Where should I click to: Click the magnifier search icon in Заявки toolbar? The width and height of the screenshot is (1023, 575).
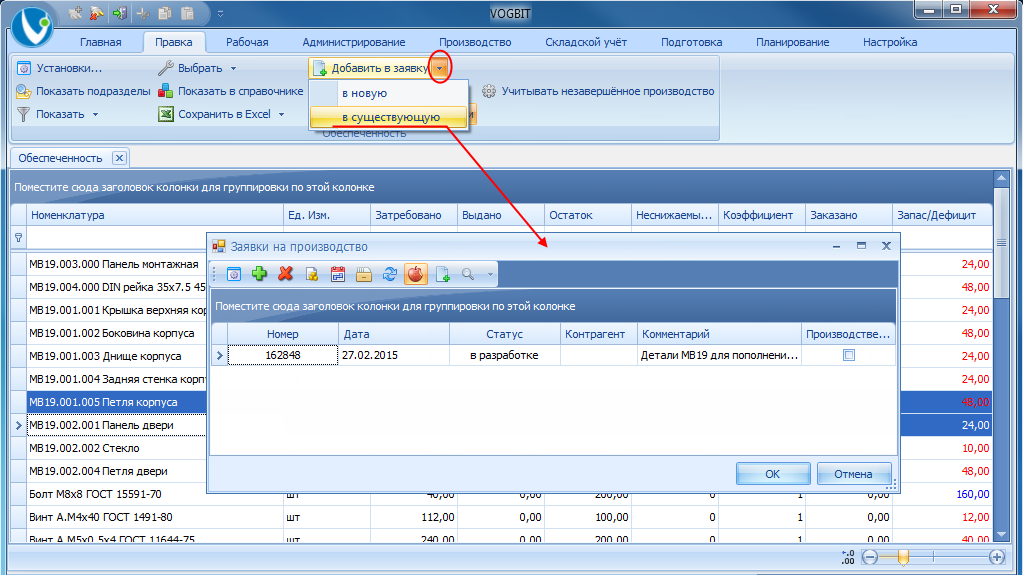click(x=468, y=274)
